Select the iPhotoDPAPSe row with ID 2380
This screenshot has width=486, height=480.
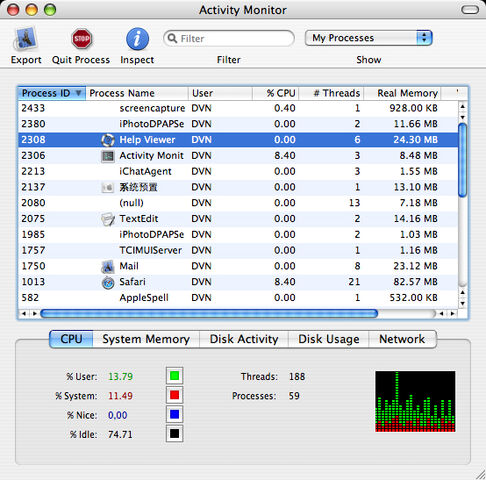pyautogui.click(x=238, y=124)
